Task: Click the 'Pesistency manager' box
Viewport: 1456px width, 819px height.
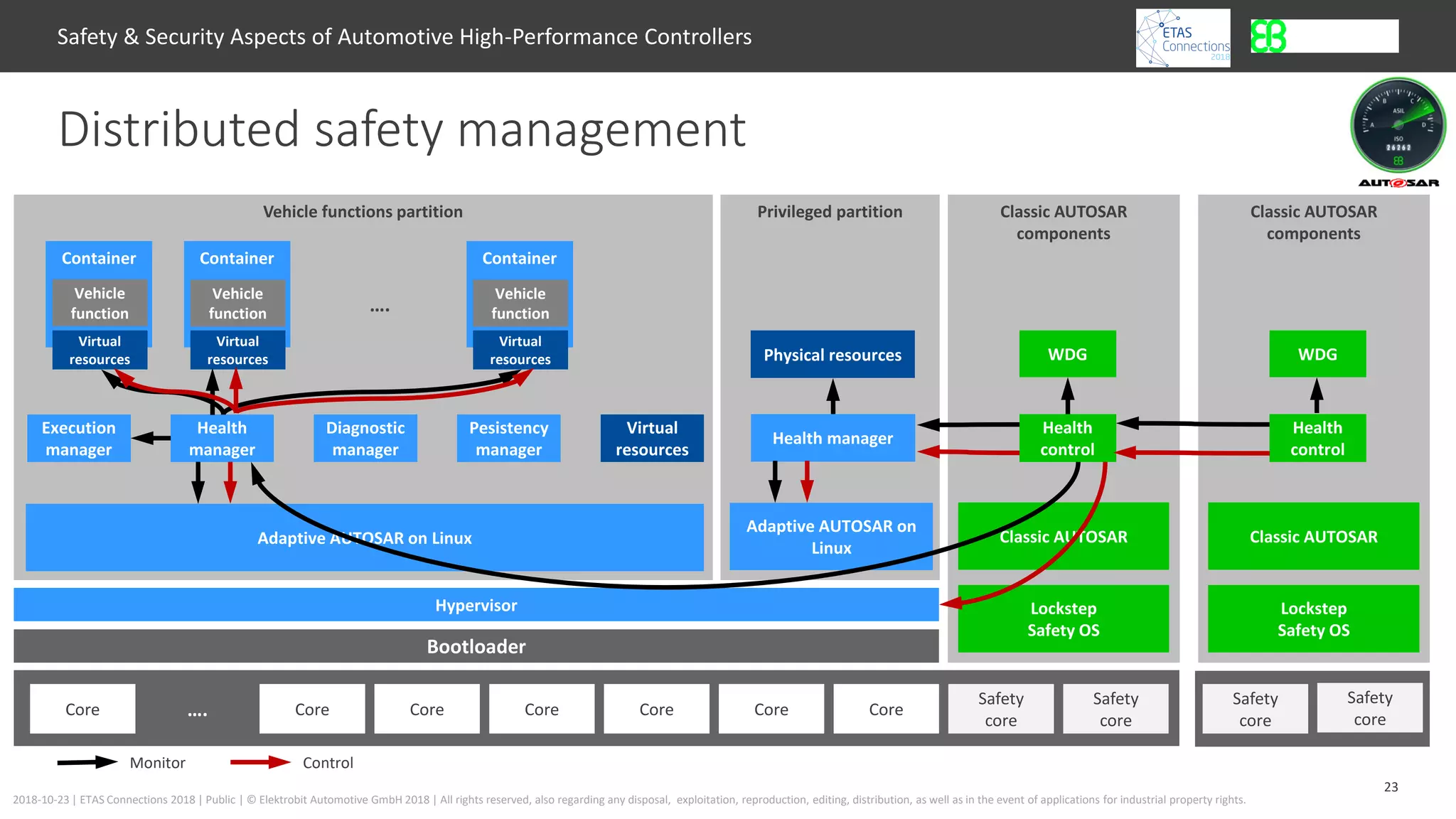Action: pyautogui.click(x=508, y=439)
